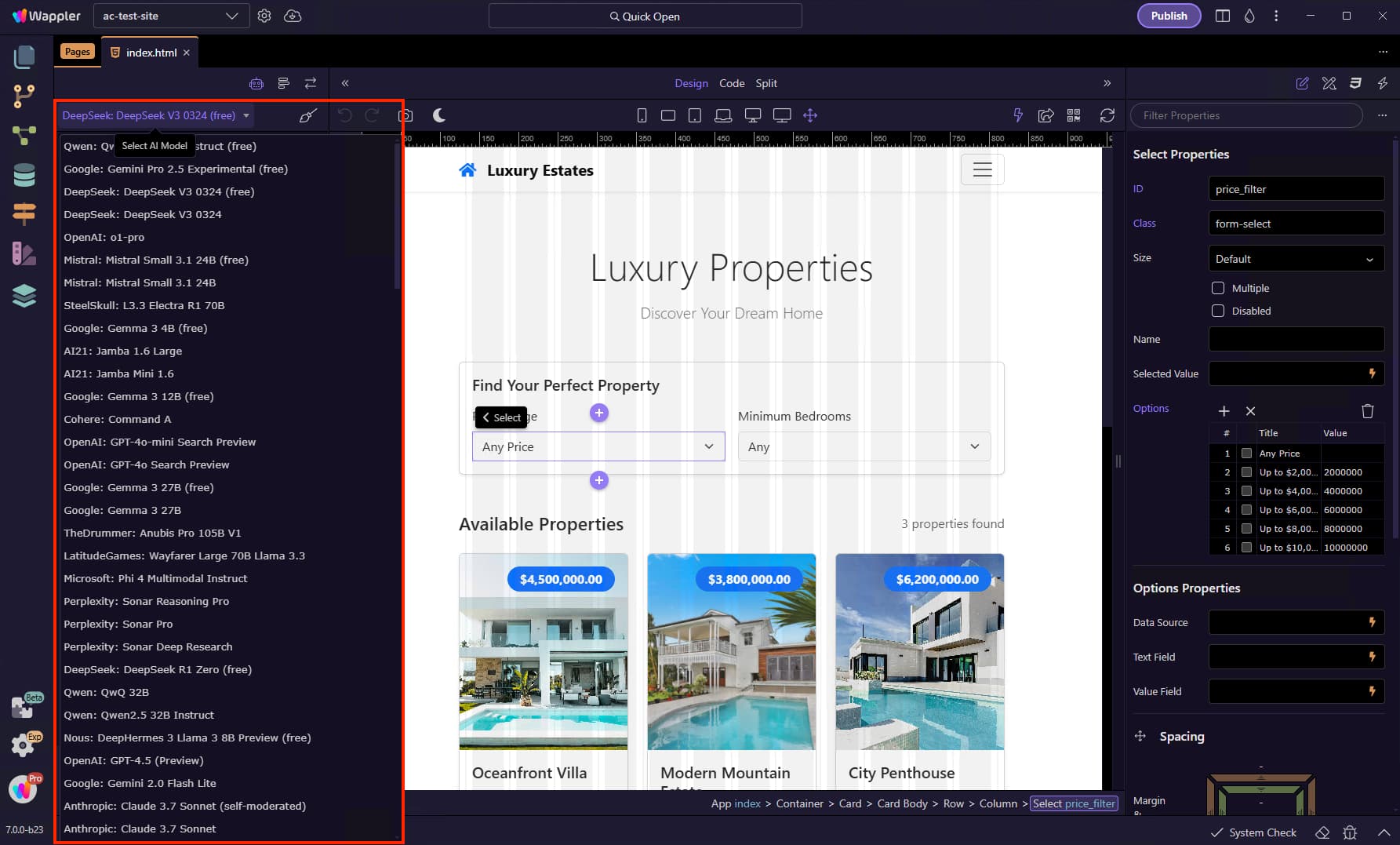
Task: Open the QR code icon
Action: click(x=1074, y=115)
